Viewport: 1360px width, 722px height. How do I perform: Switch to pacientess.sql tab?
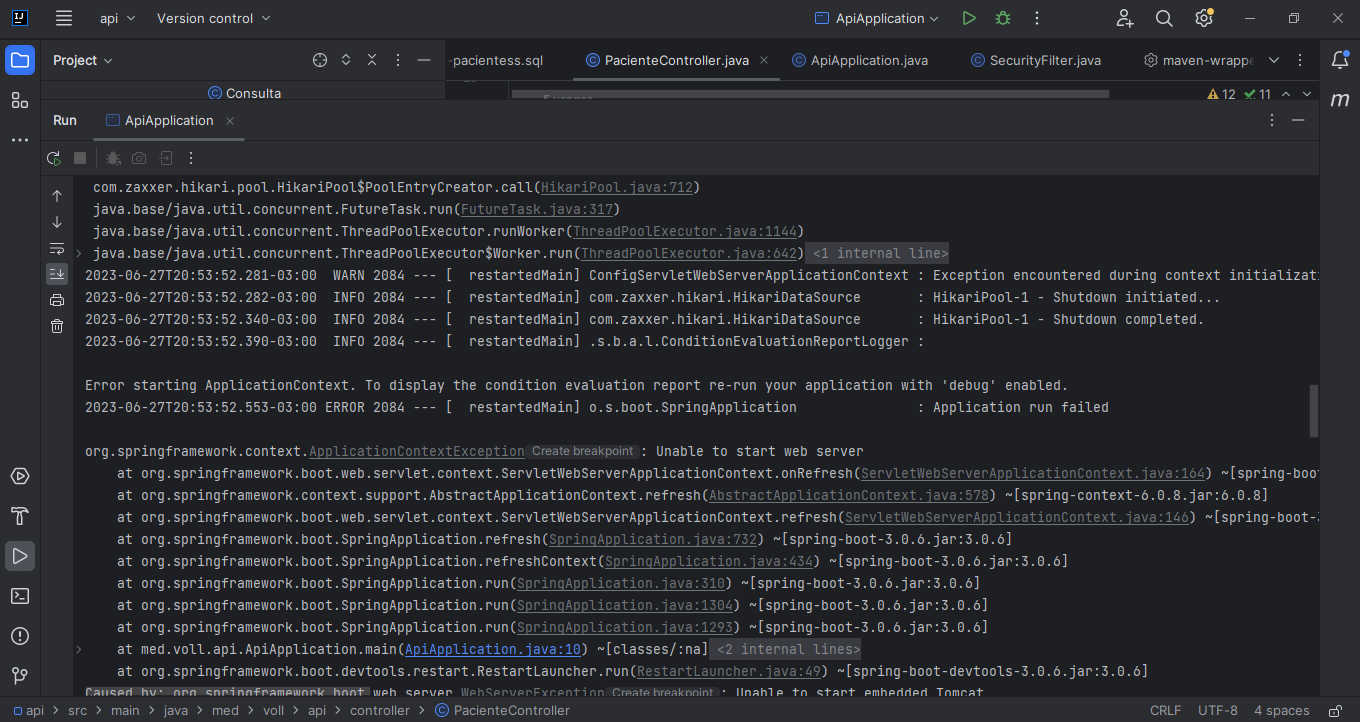498,60
